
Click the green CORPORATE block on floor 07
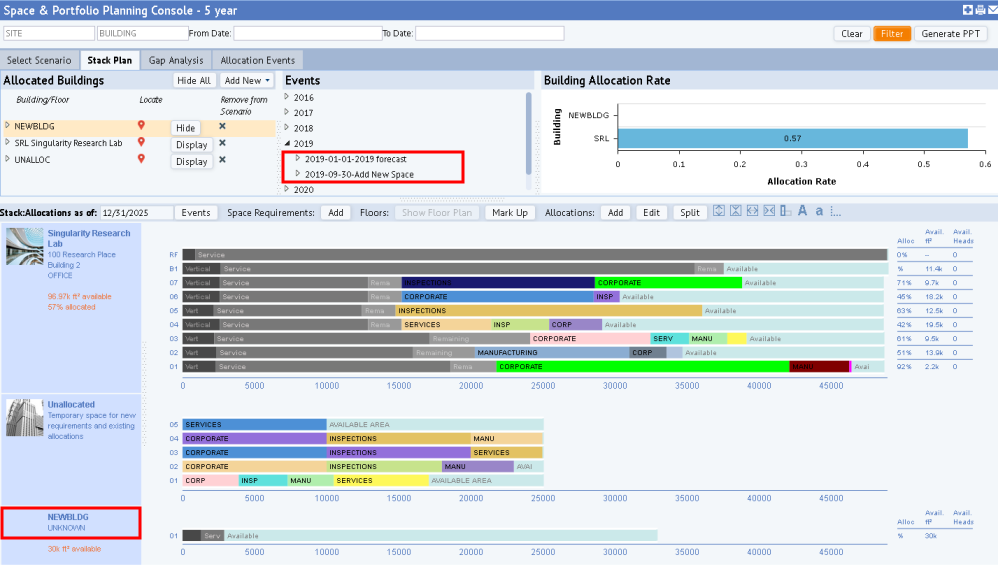click(x=668, y=283)
